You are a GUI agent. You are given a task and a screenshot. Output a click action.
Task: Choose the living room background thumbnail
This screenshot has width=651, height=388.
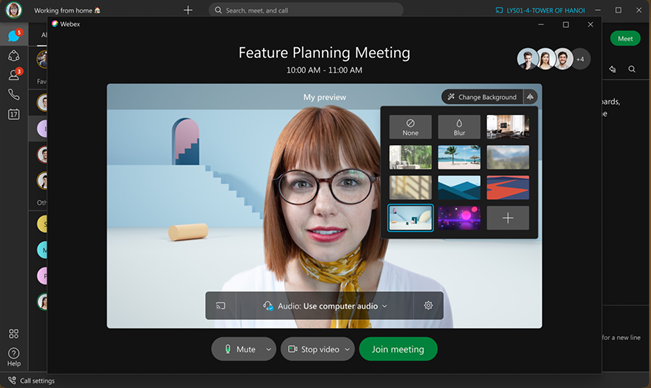click(x=508, y=127)
